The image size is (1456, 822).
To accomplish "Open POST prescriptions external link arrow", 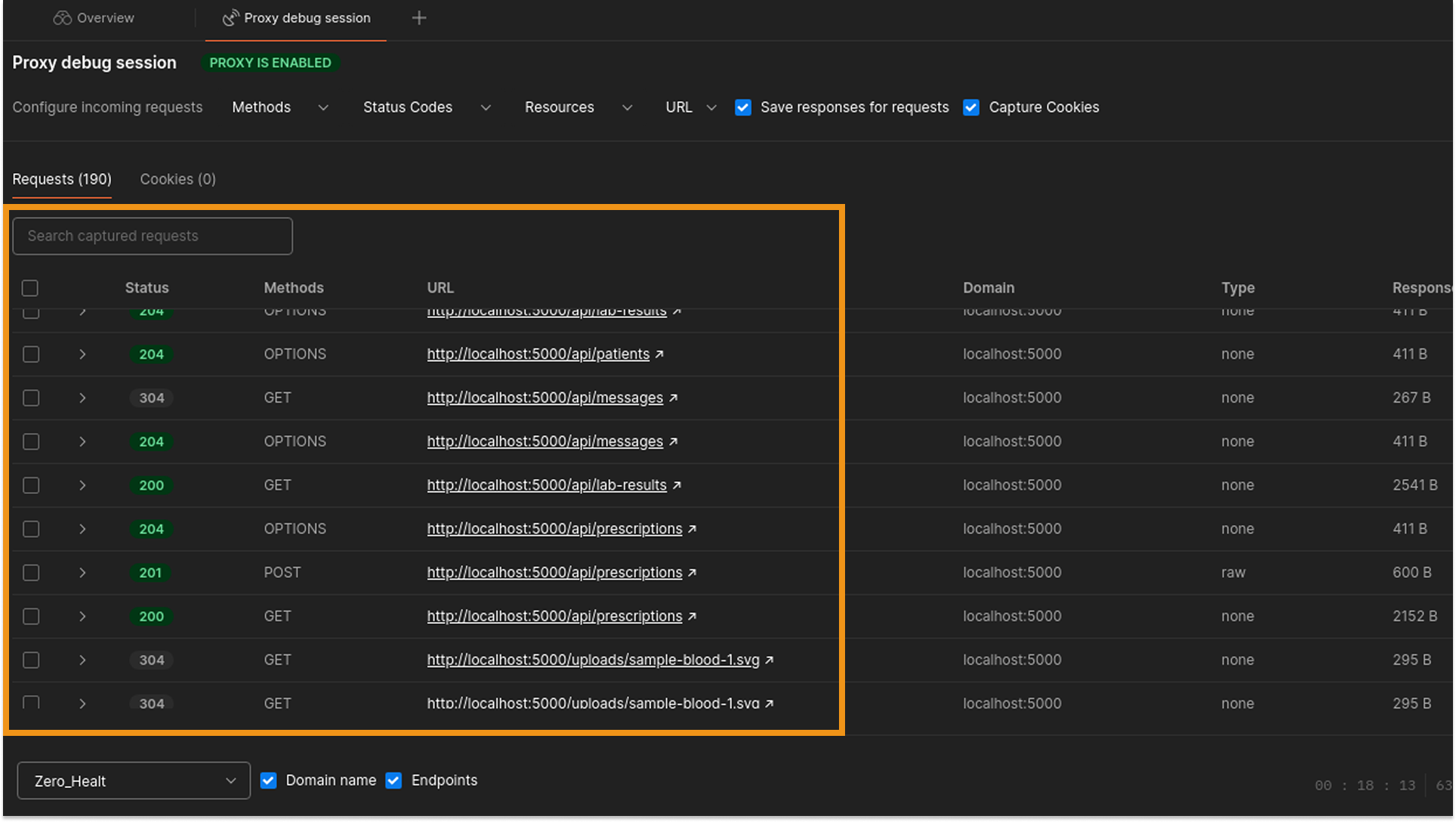I will 693,573.
